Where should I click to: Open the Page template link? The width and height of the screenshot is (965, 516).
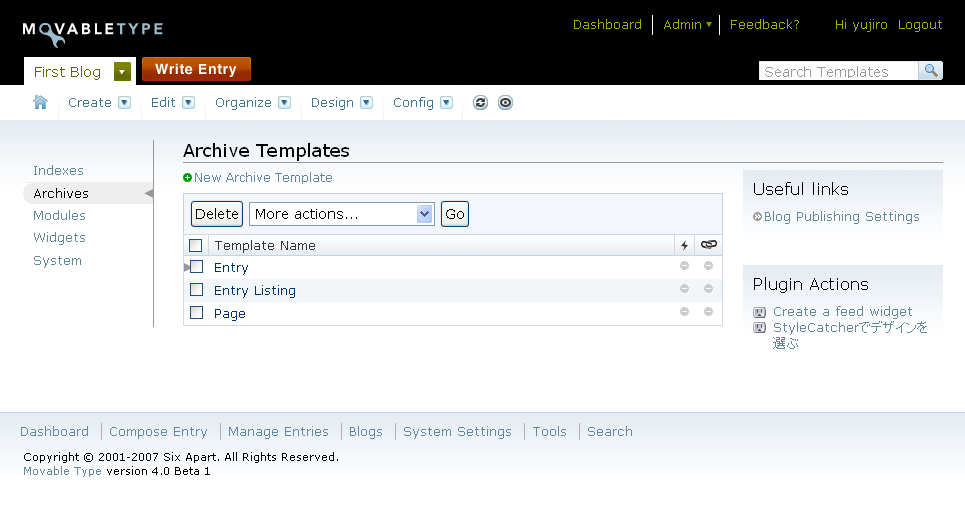click(230, 313)
